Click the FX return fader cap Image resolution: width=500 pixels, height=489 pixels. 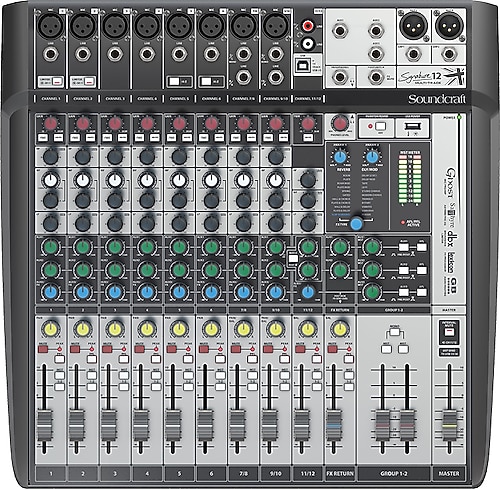(334, 426)
